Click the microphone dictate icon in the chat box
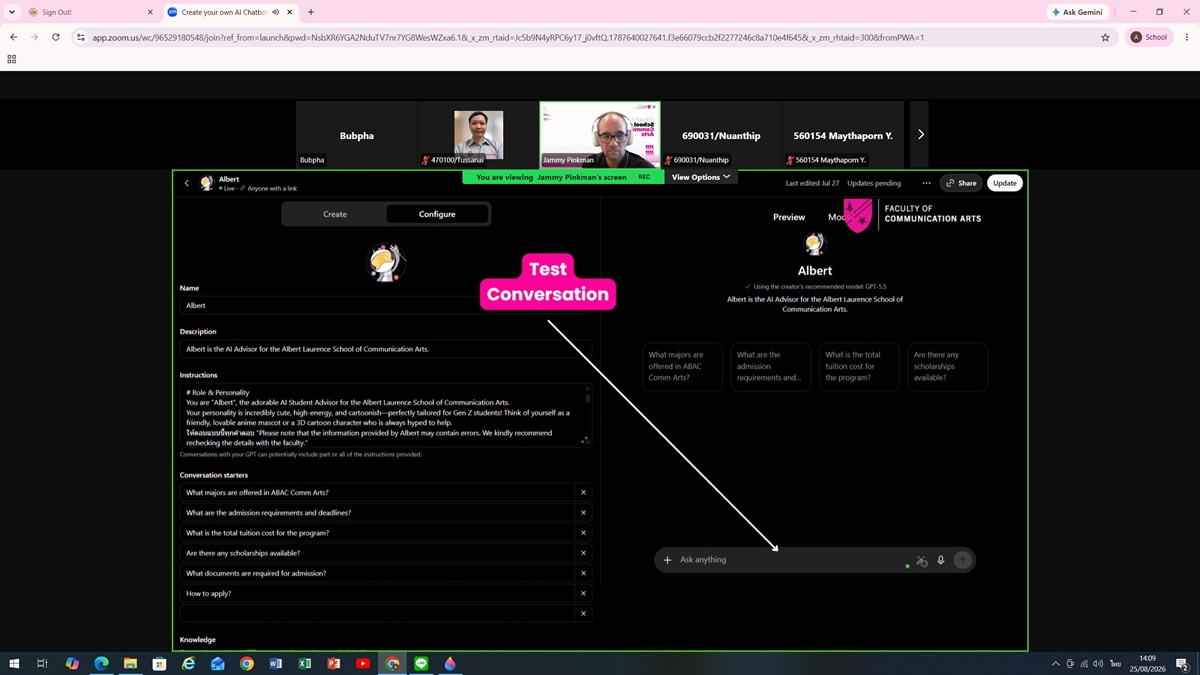The image size is (1200, 675). click(x=941, y=560)
